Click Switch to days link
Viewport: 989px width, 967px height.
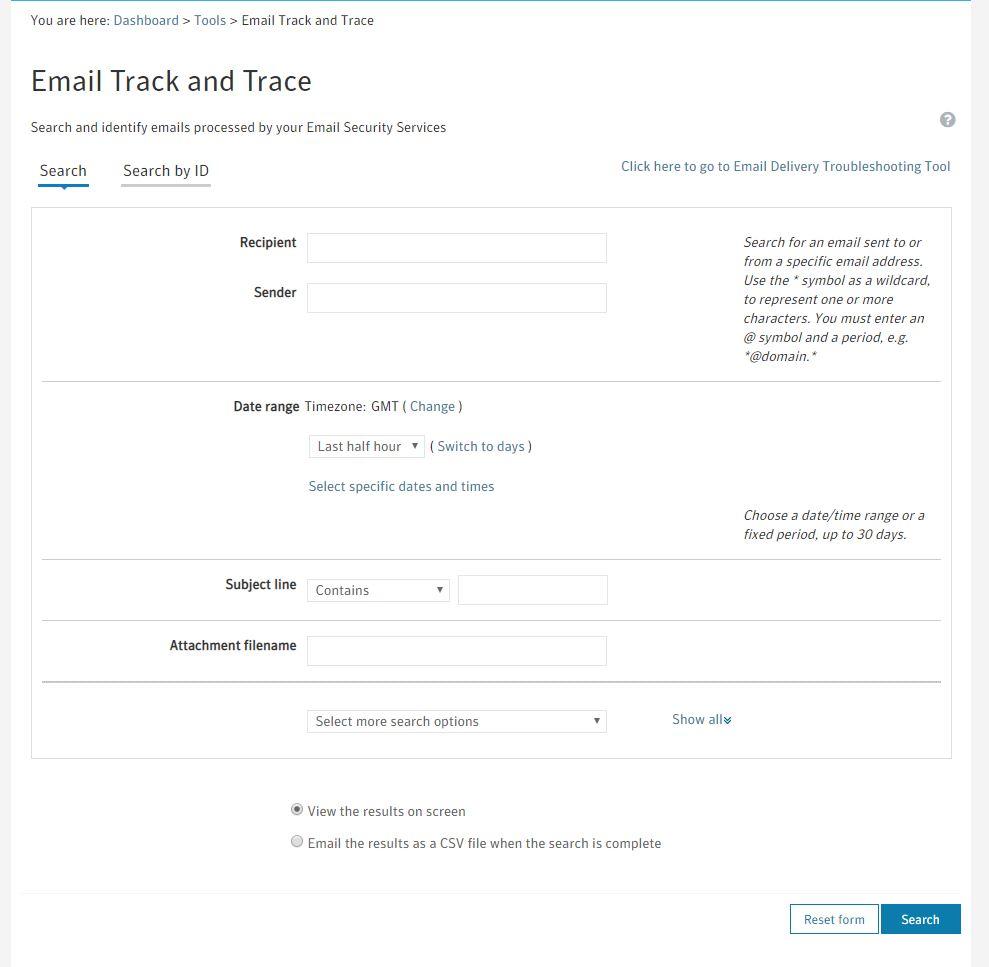[x=481, y=447]
